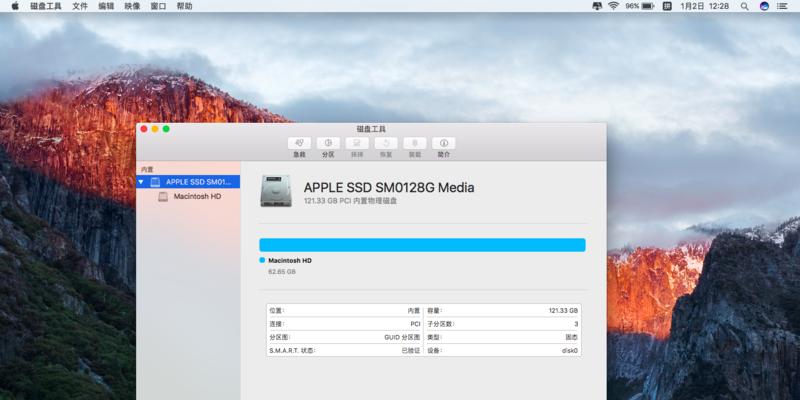Show Info (简介) for selected disk

point(444,143)
